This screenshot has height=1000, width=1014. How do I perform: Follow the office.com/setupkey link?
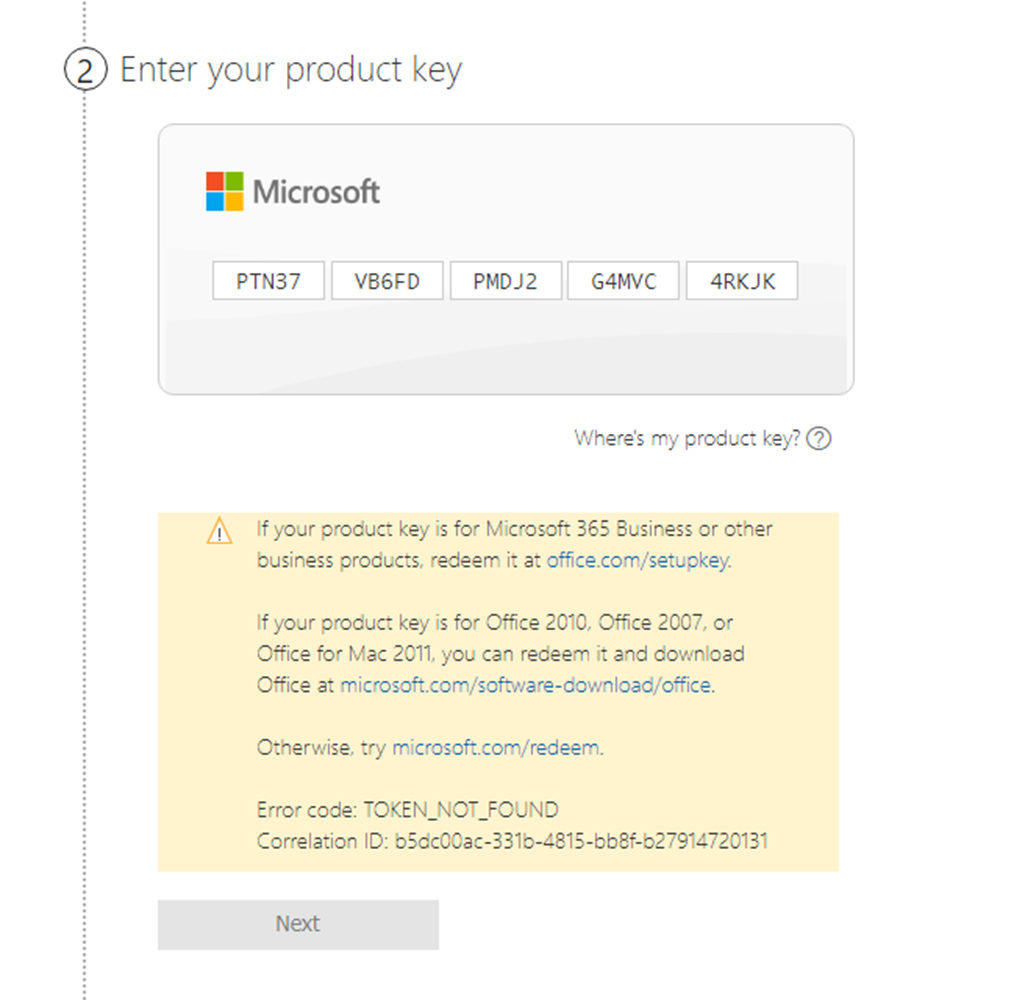[638, 560]
